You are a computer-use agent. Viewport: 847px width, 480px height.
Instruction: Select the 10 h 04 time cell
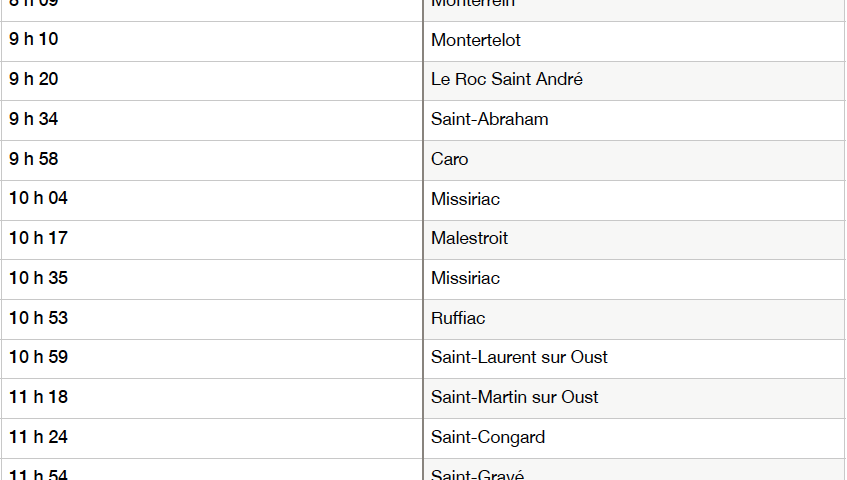click(x=39, y=199)
